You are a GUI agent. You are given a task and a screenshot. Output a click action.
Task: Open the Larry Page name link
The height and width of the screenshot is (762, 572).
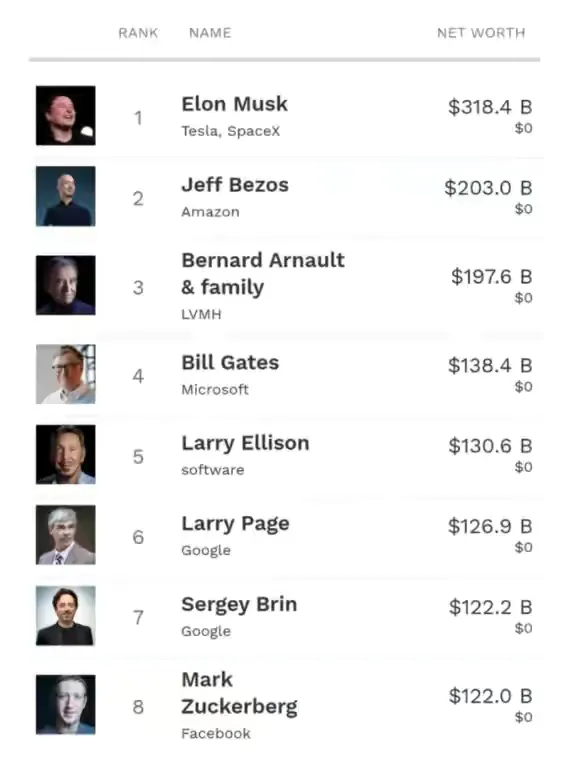coord(235,524)
